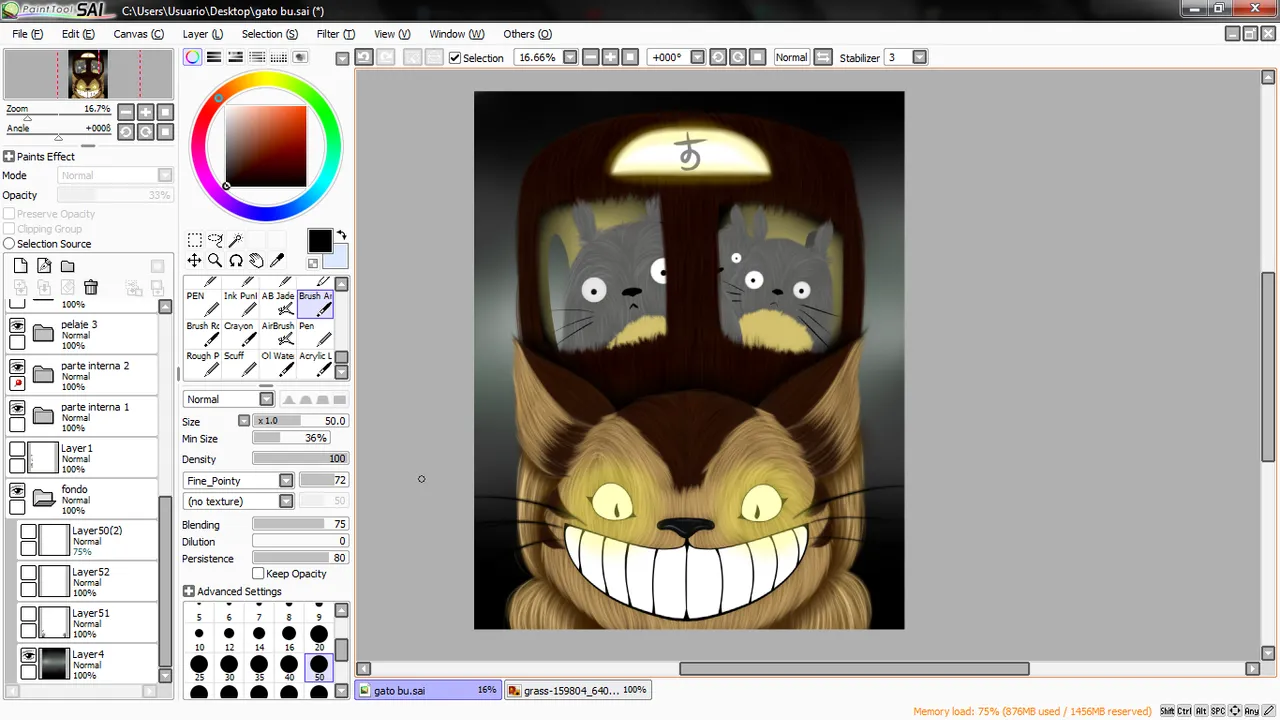Zoom in with the navigator plus button
The image size is (1280, 720).
[146, 112]
